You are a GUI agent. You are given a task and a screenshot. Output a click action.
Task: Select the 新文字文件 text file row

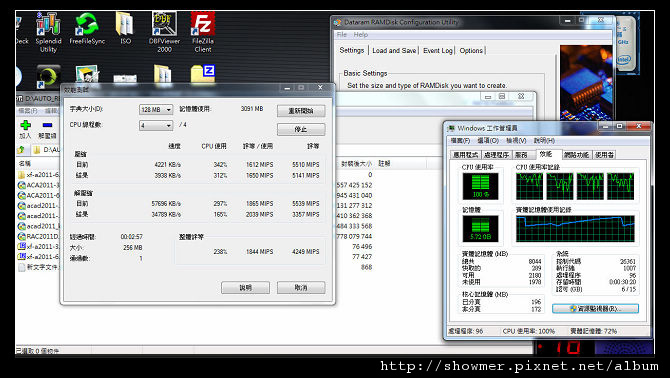coord(38,267)
